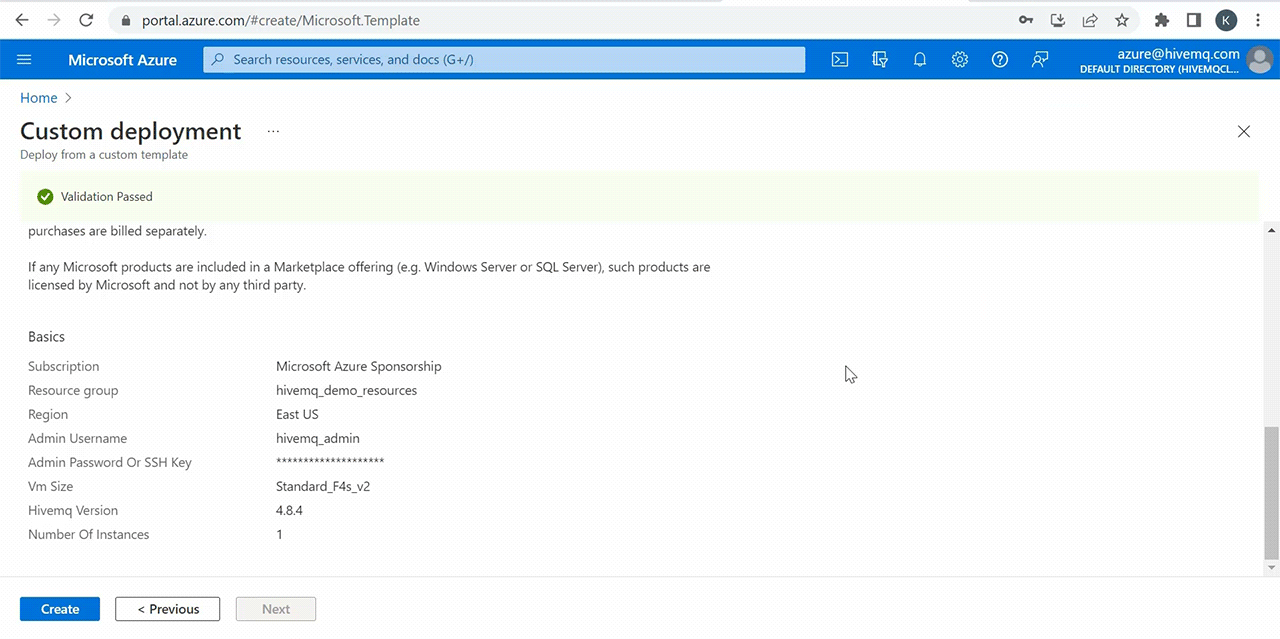Click the Admin Password Or SSH Key label

point(110,462)
